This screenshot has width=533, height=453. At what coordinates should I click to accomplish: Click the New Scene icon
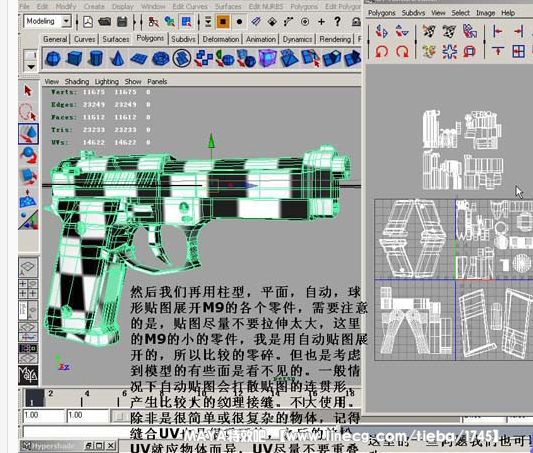click(88, 22)
